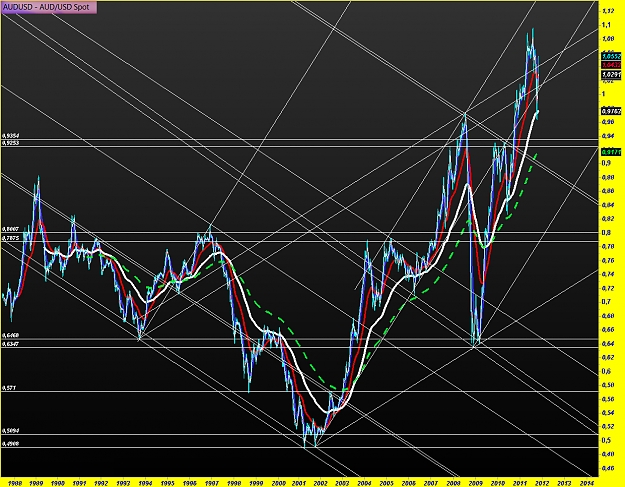Click the 1996 year label
This screenshot has height=487, width=625.
(189, 483)
